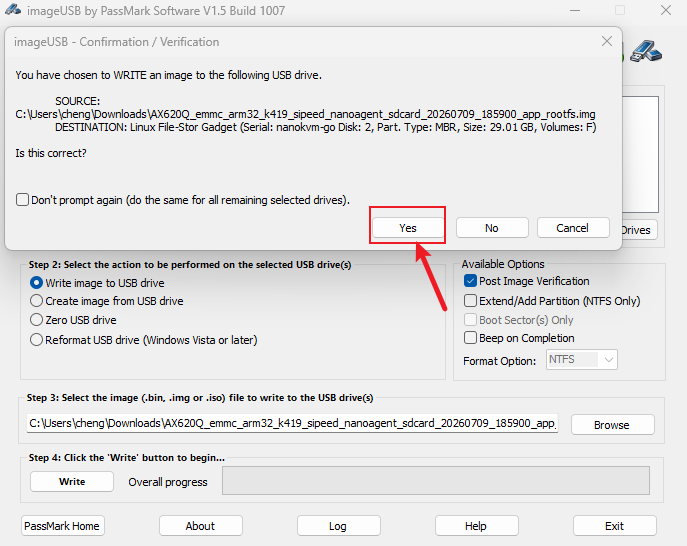This screenshot has height=546, width=687.
Task: Click the Step 2 heading text
Action: (190, 265)
